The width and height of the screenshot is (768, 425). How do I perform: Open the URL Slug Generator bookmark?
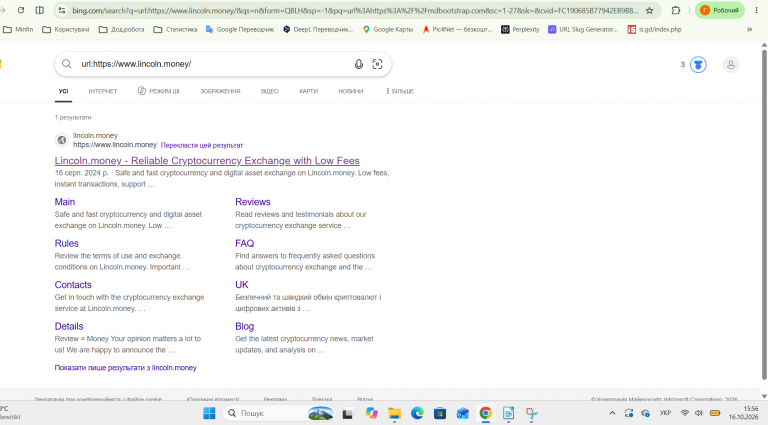[x=583, y=29]
